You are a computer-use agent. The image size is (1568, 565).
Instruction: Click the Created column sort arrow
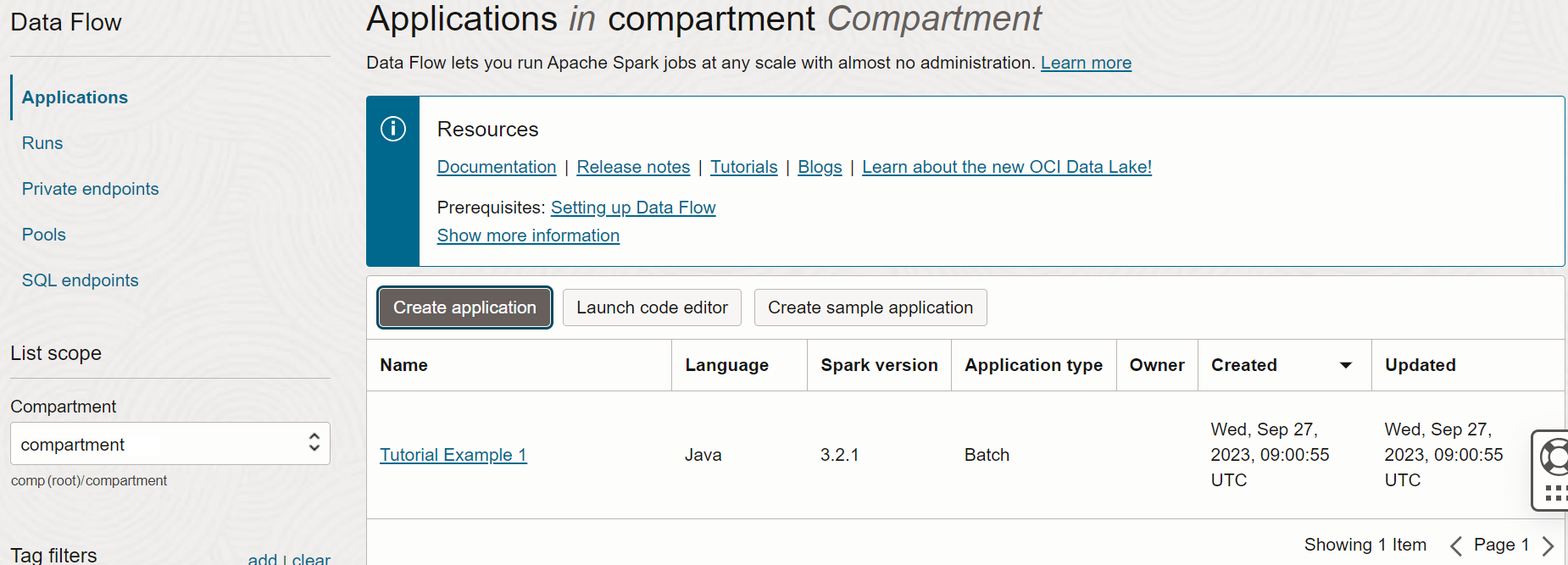[1345, 365]
